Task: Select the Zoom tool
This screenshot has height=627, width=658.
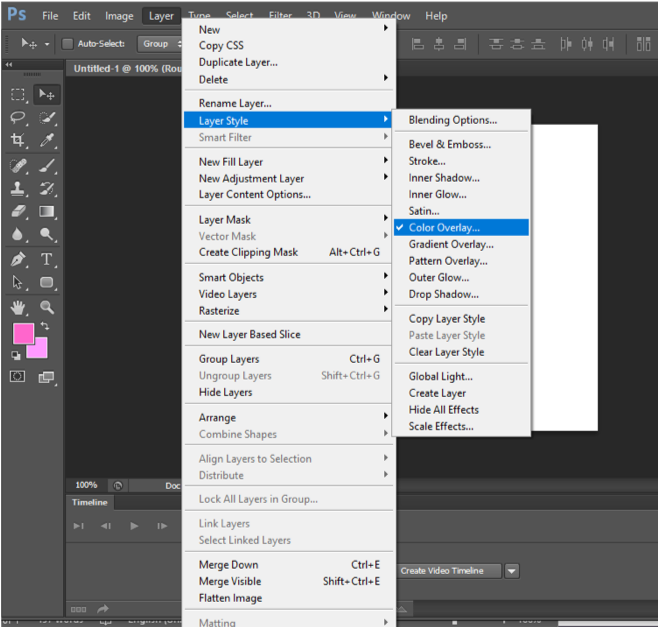Action: (x=47, y=308)
